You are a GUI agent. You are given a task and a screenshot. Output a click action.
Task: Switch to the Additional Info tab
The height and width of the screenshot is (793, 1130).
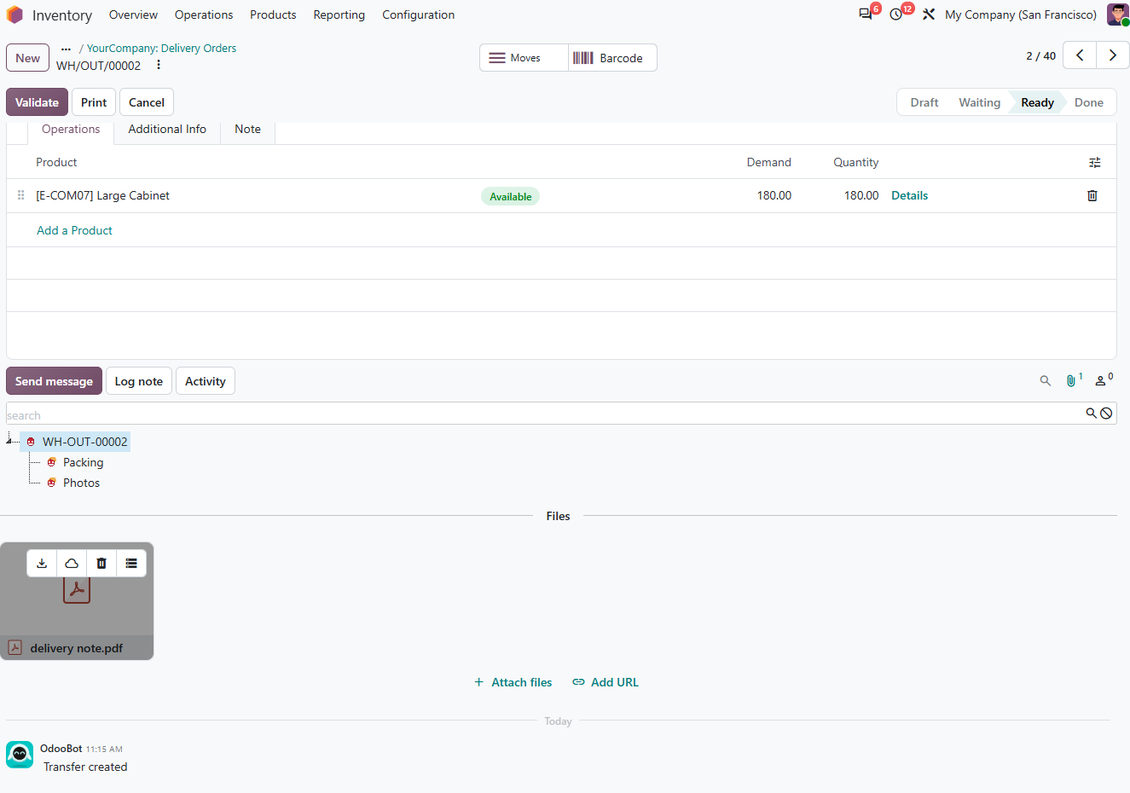tap(167, 129)
